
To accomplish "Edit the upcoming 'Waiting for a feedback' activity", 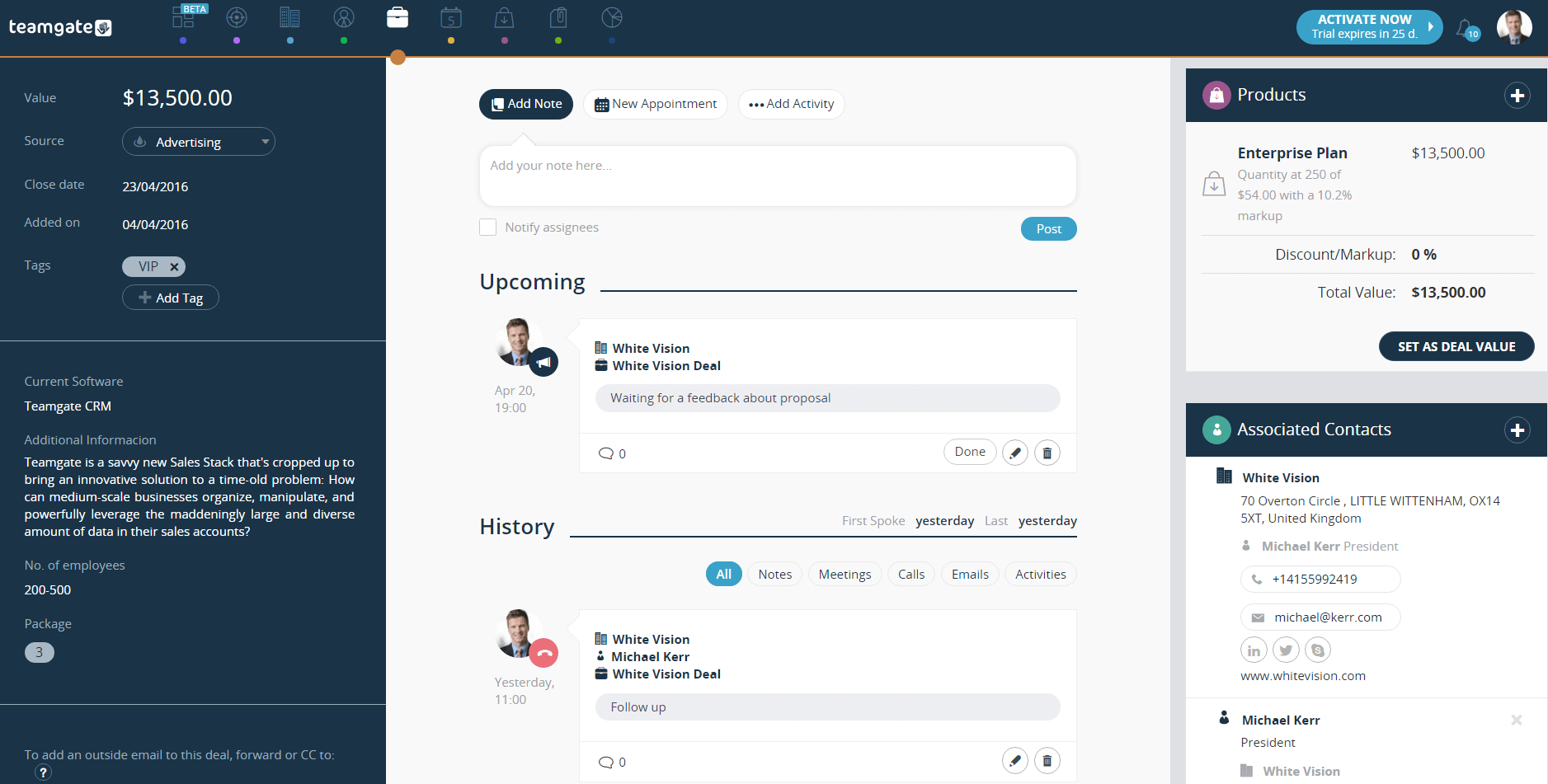I will [x=1015, y=453].
